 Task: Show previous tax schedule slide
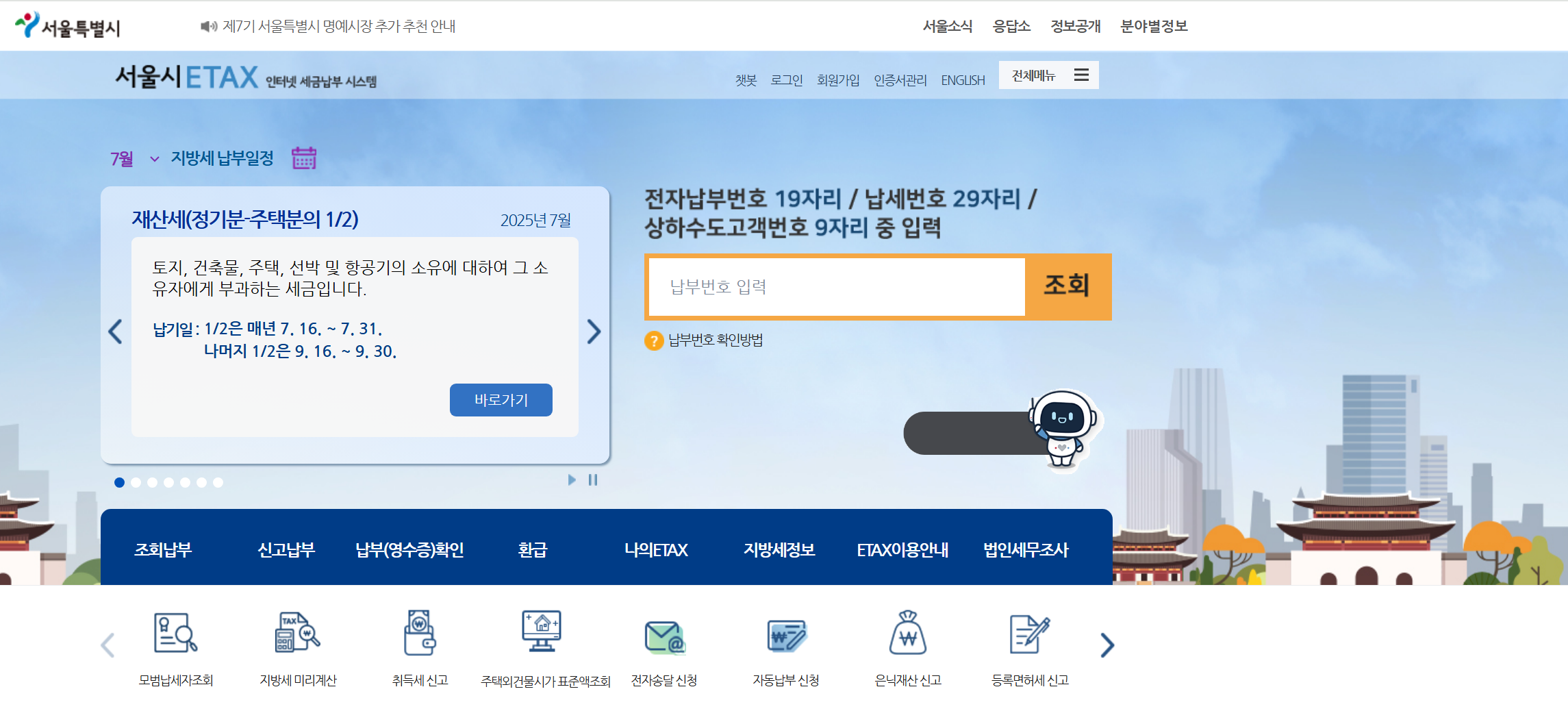pos(115,332)
